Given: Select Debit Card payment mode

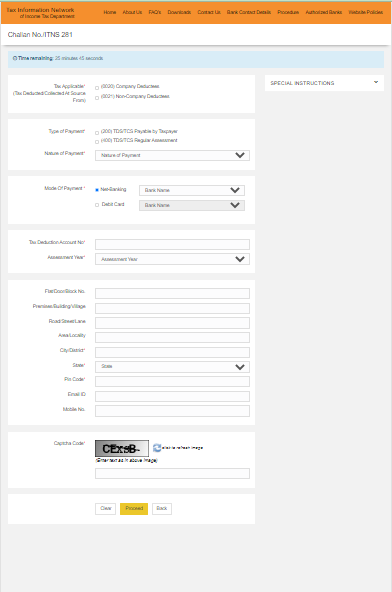Looking at the screenshot, I should (x=97, y=205).
